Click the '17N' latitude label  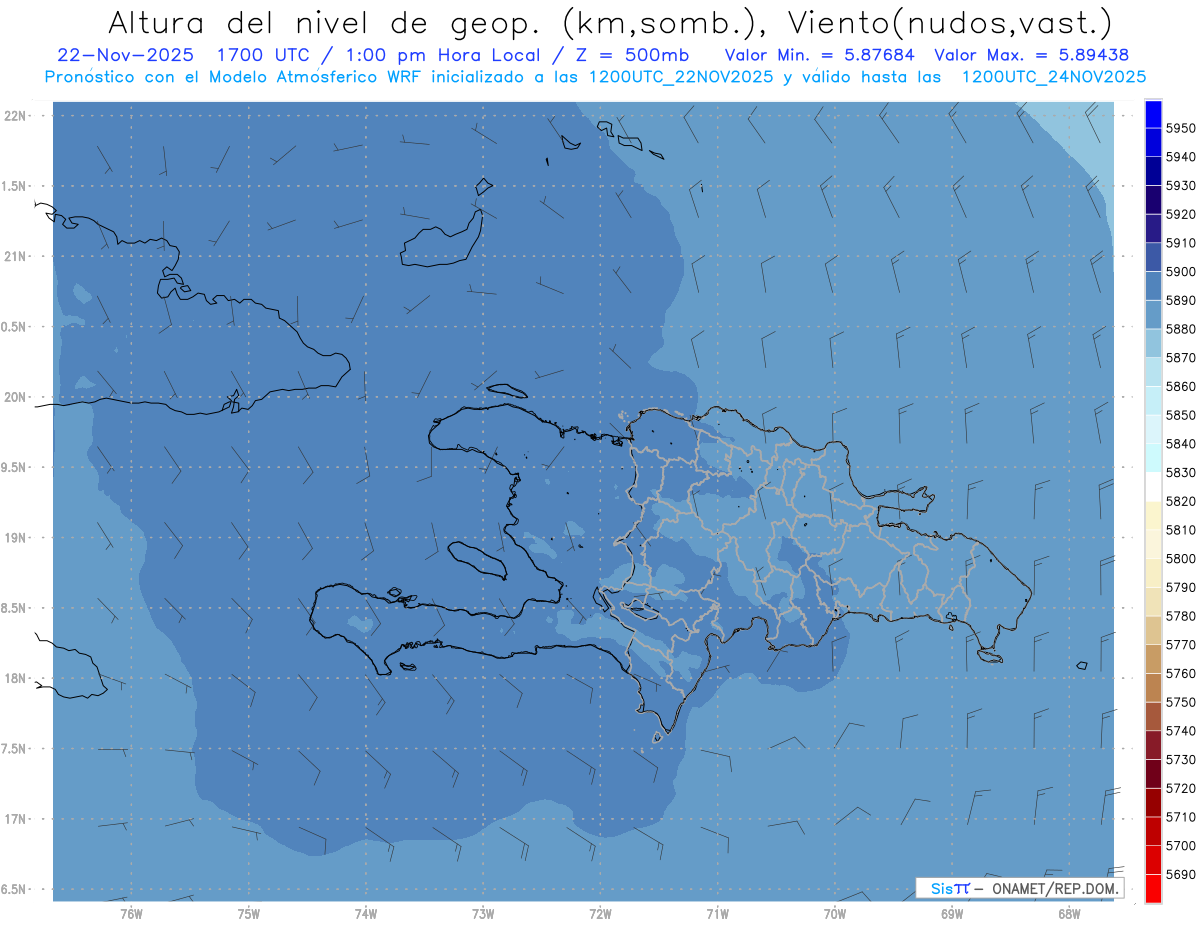tap(14, 819)
